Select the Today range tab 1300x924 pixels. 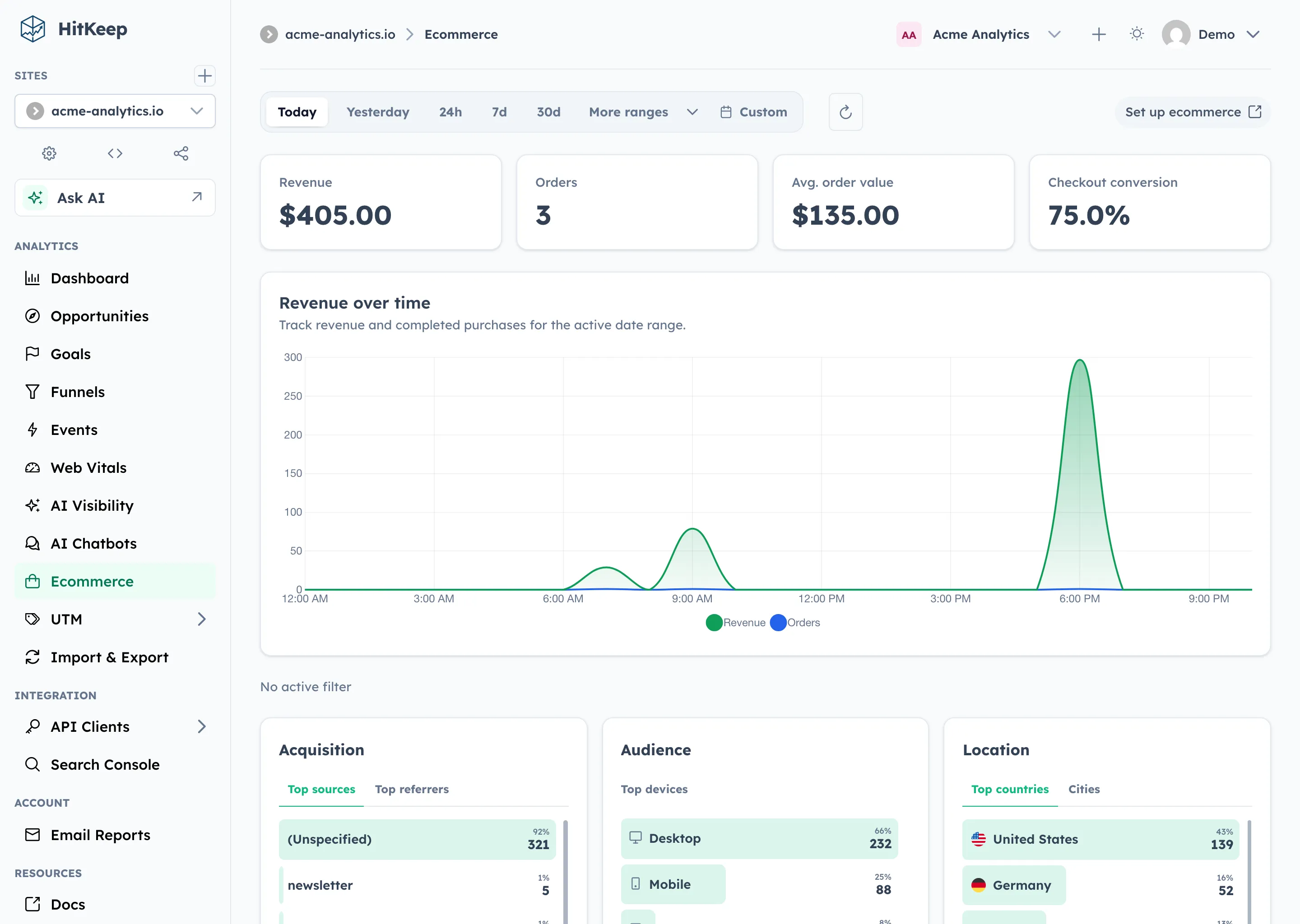coord(297,112)
